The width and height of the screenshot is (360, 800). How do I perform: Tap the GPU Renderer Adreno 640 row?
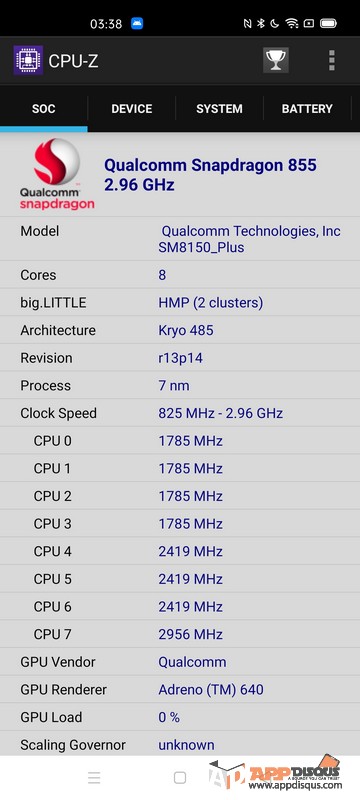point(180,690)
